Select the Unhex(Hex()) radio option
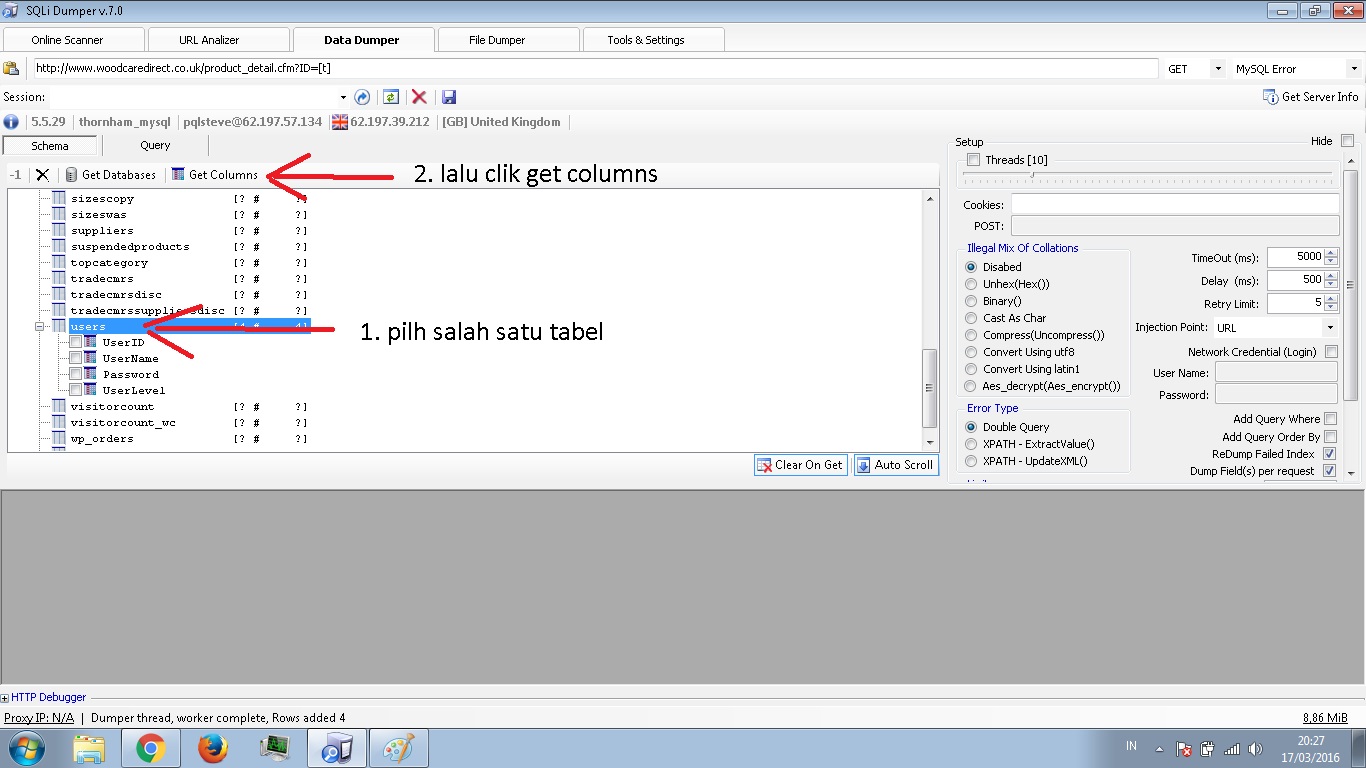 [x=971, y=284]
